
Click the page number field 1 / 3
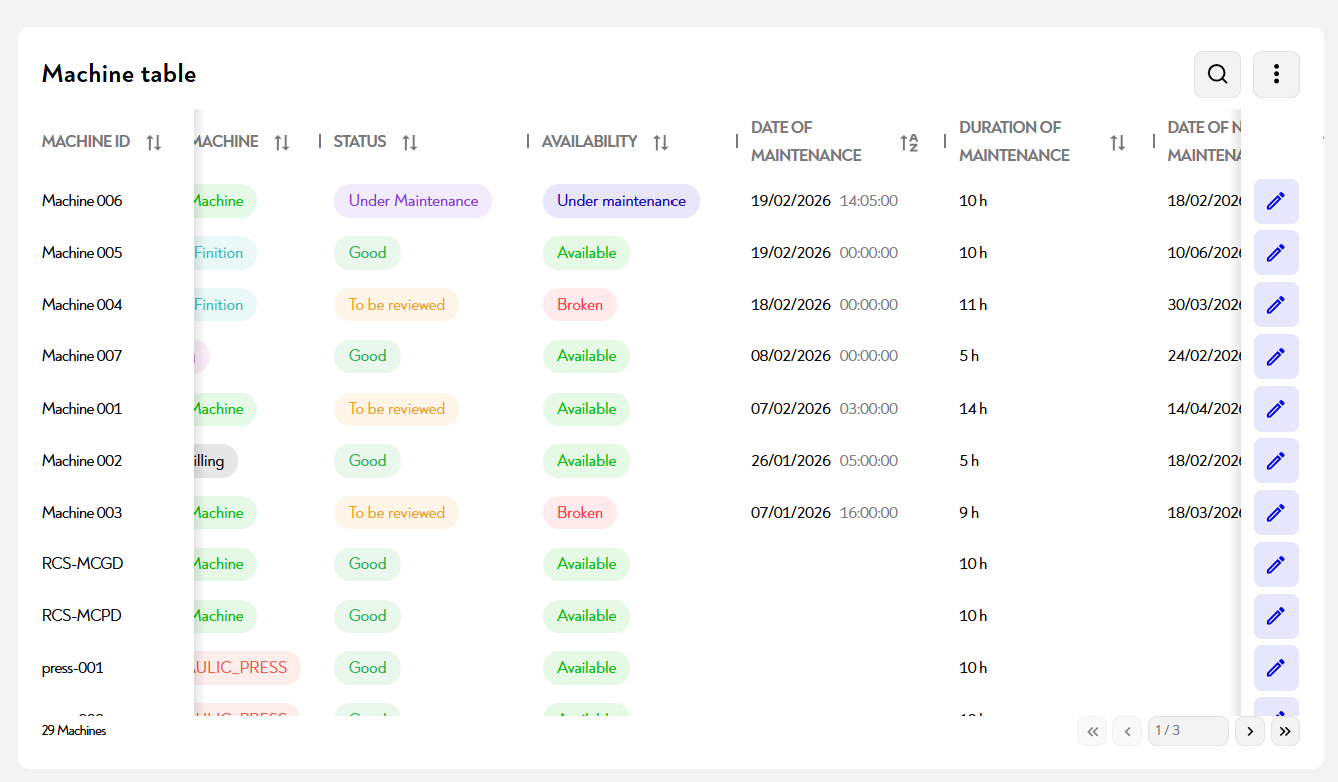tap(1188, 731)
